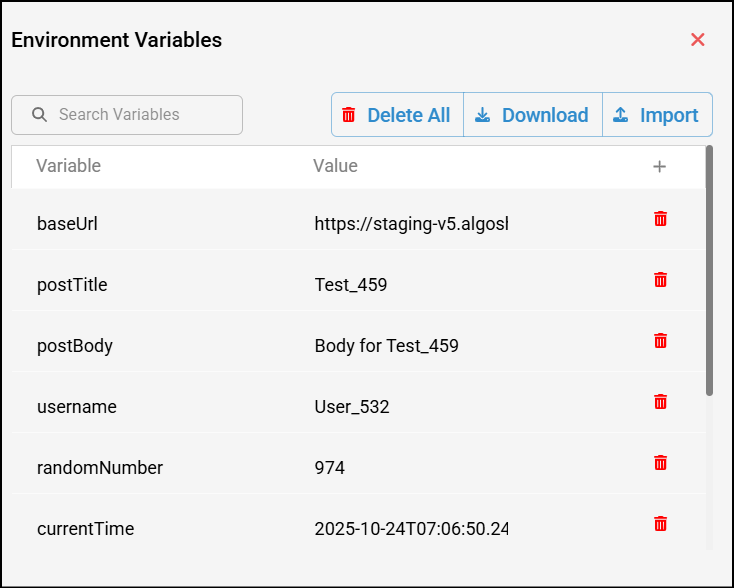Screen dimensions: 734x588
Task: Close the Environment Variables dialog
Action: coord(698,40)
